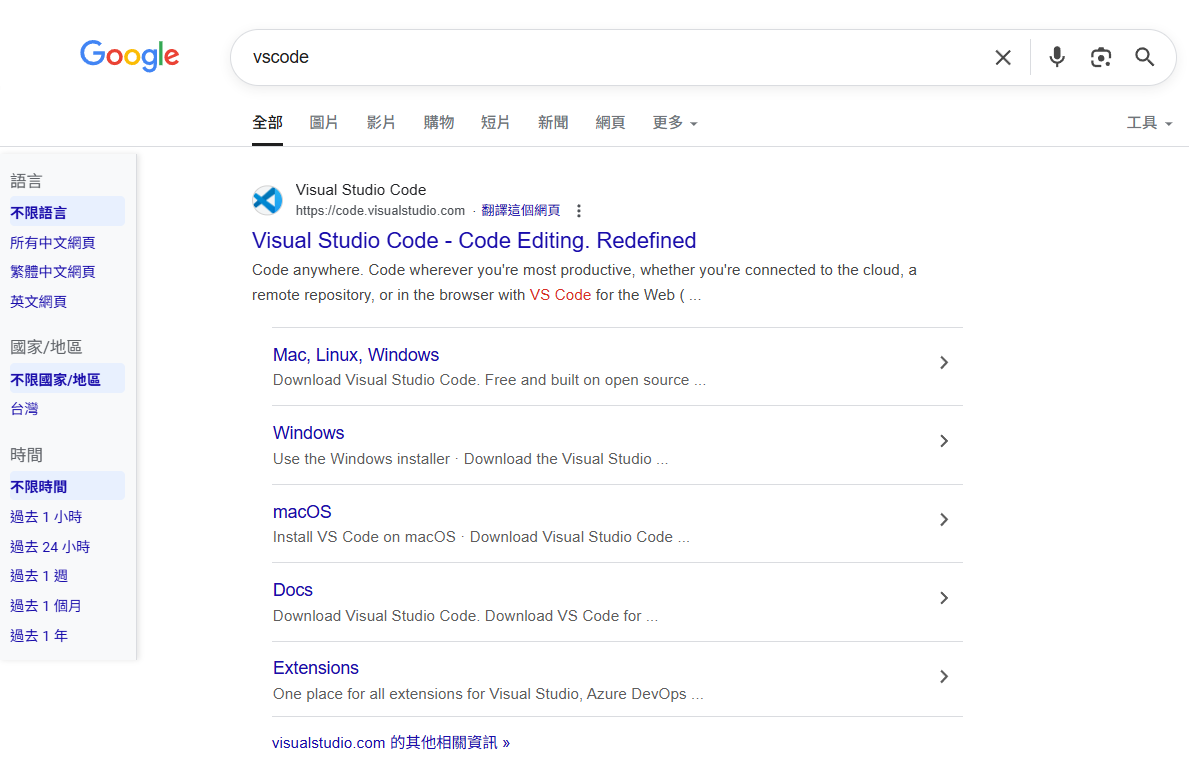Expand the 更多 dropdown
The width and height of the screenshot is (1189, 764).
(675, 123)
